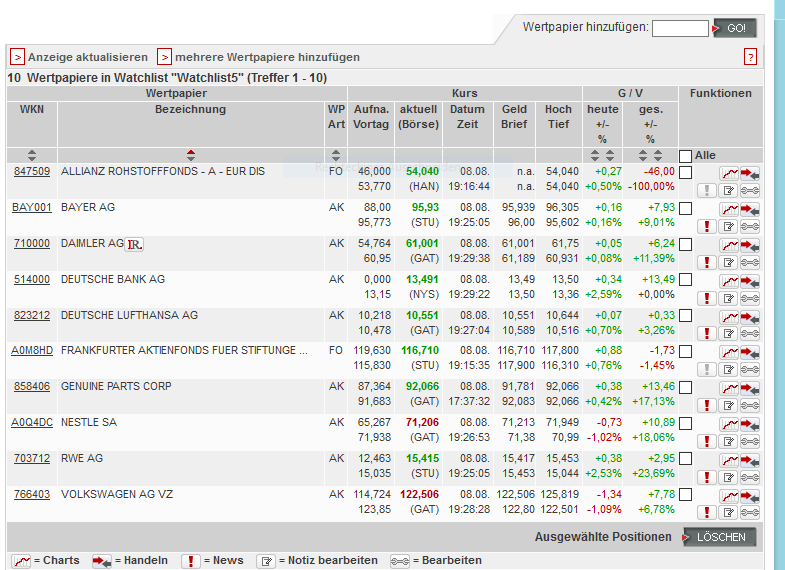Open WKN link BAY001
785x570 pixels.
click(x=32, y=207)
